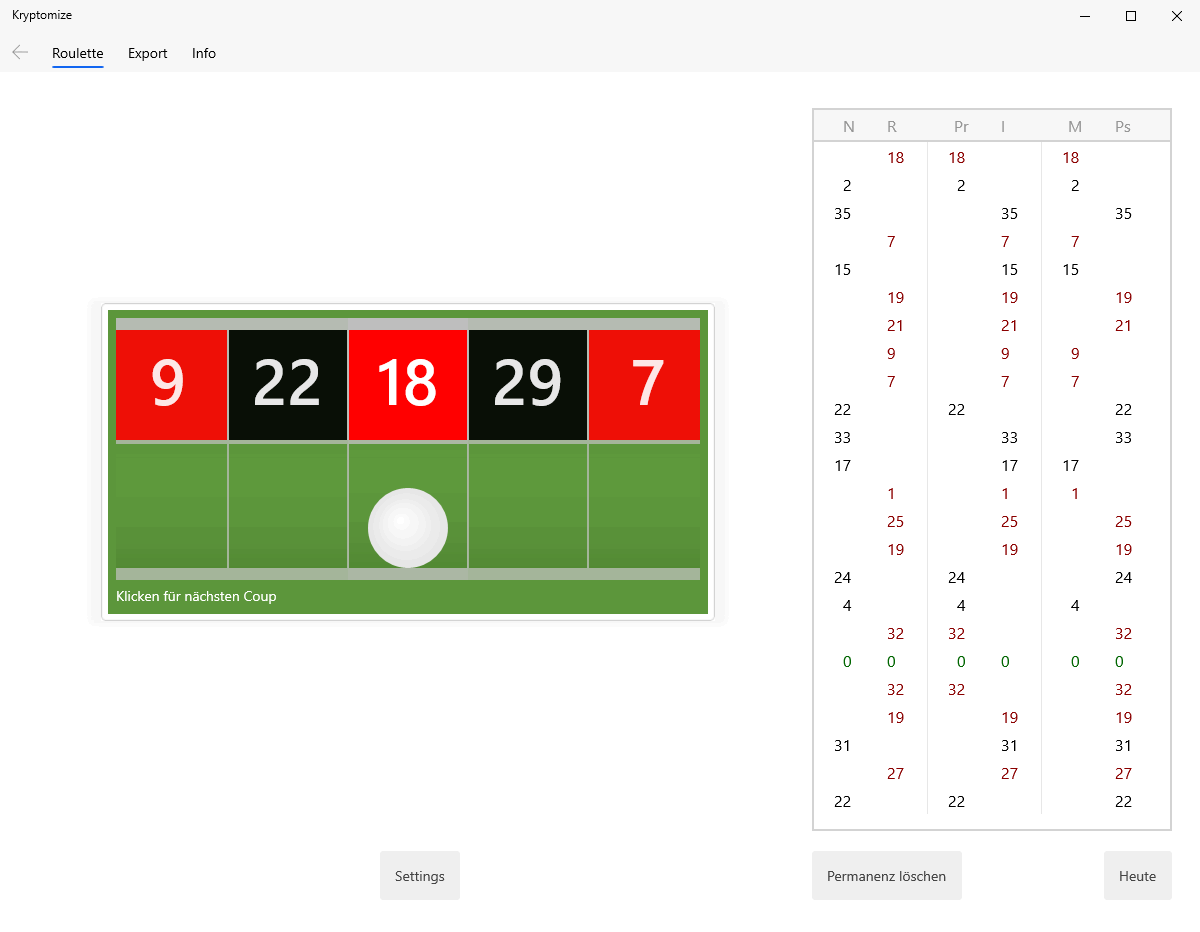1200x932 pixels.
Task: Select 35 in the Ps column
Action: (x=1124, y=214)
